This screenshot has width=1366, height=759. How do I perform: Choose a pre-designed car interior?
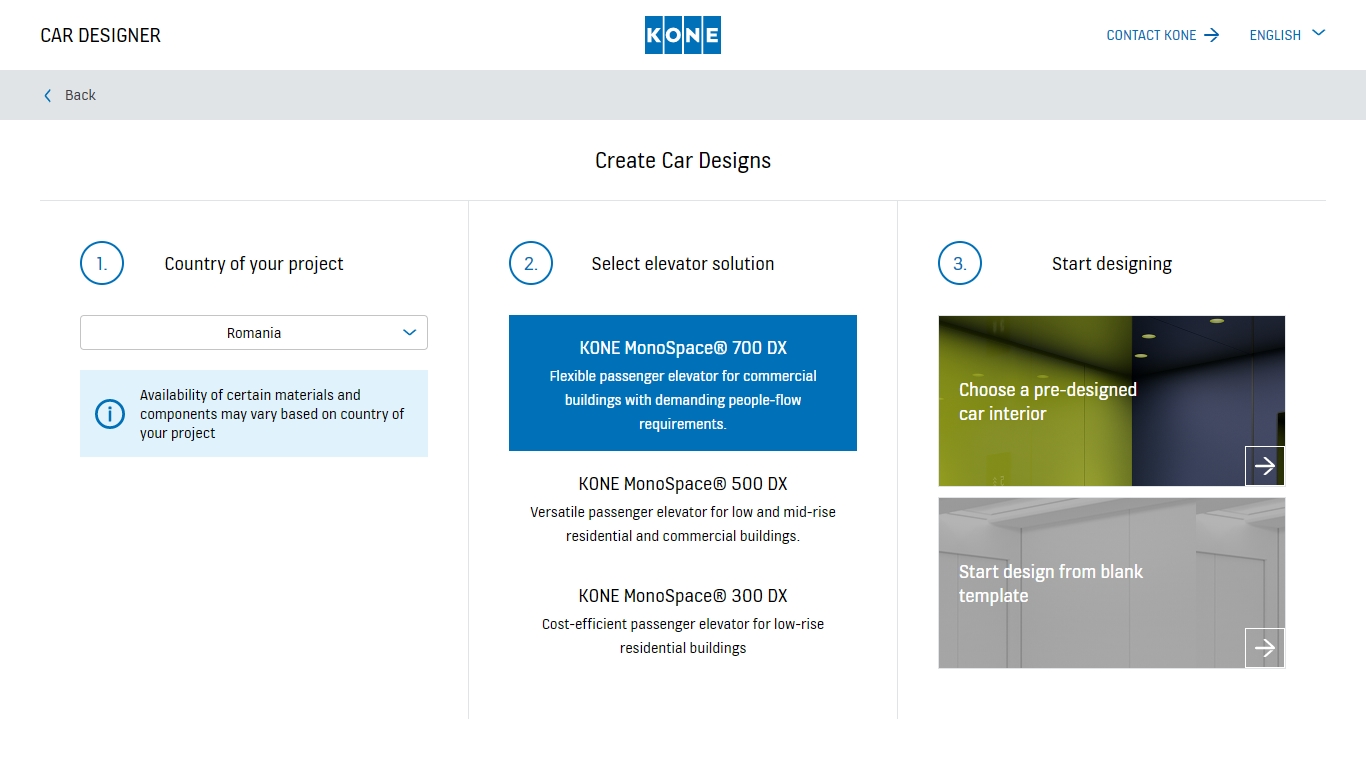click(1112, 401)
